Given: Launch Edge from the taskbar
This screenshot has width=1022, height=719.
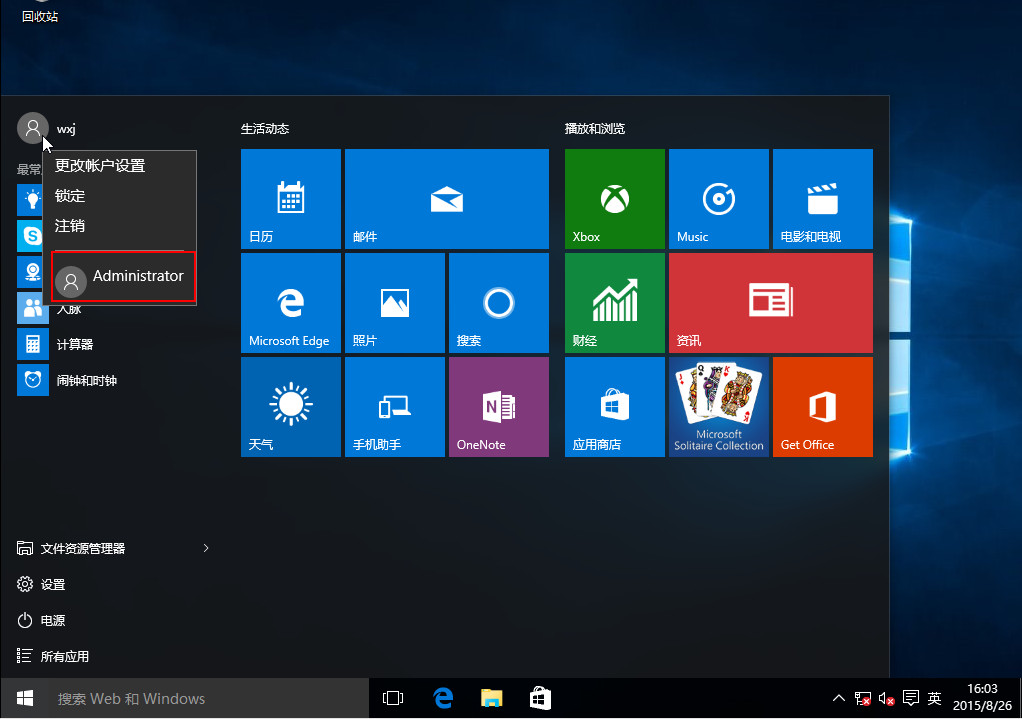Looking at the screenshot, I should 443,698.
